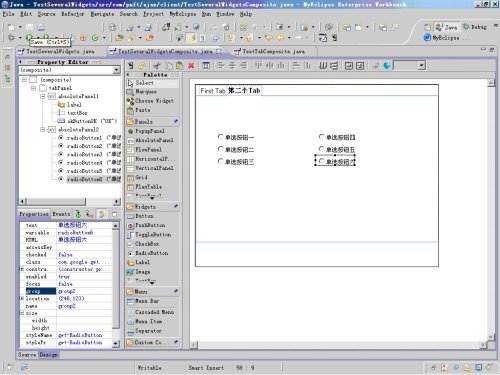Switch to the Source view tab

(27, 355)
